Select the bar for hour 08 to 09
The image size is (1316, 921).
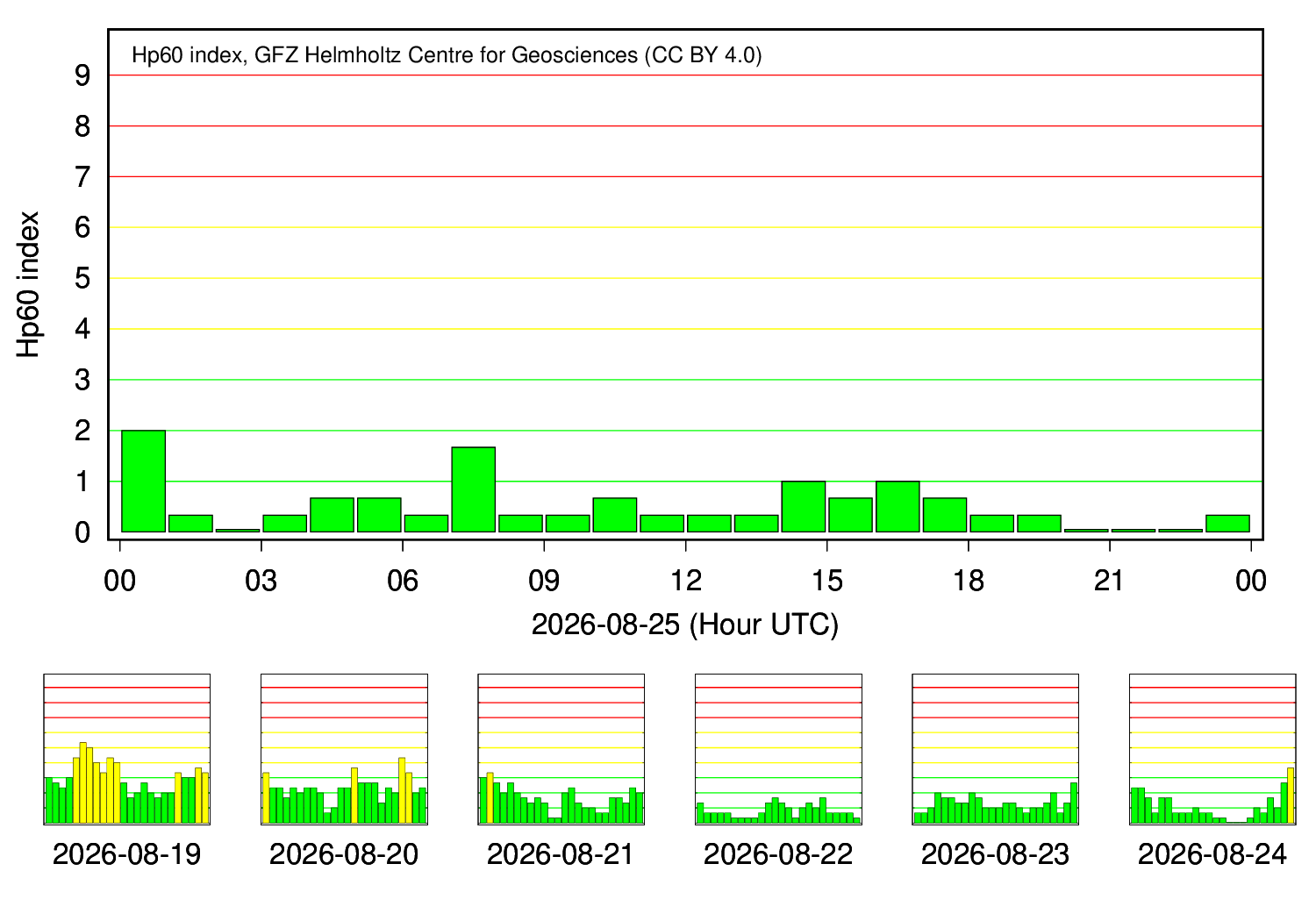coord(520,523)
